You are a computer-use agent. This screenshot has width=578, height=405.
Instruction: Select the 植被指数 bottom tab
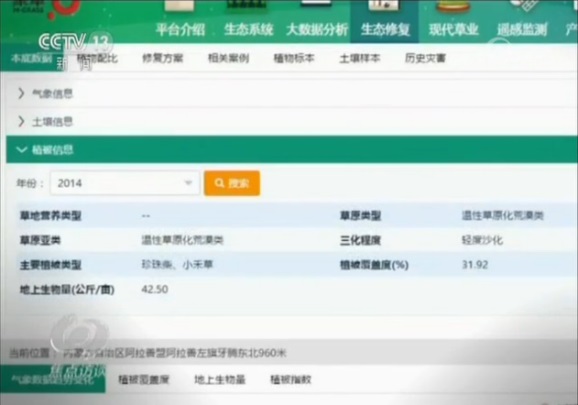(x=291, y=379)
